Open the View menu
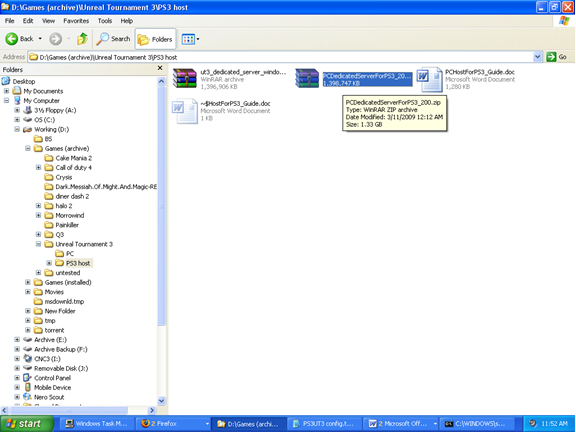 [x=48, y=21]
